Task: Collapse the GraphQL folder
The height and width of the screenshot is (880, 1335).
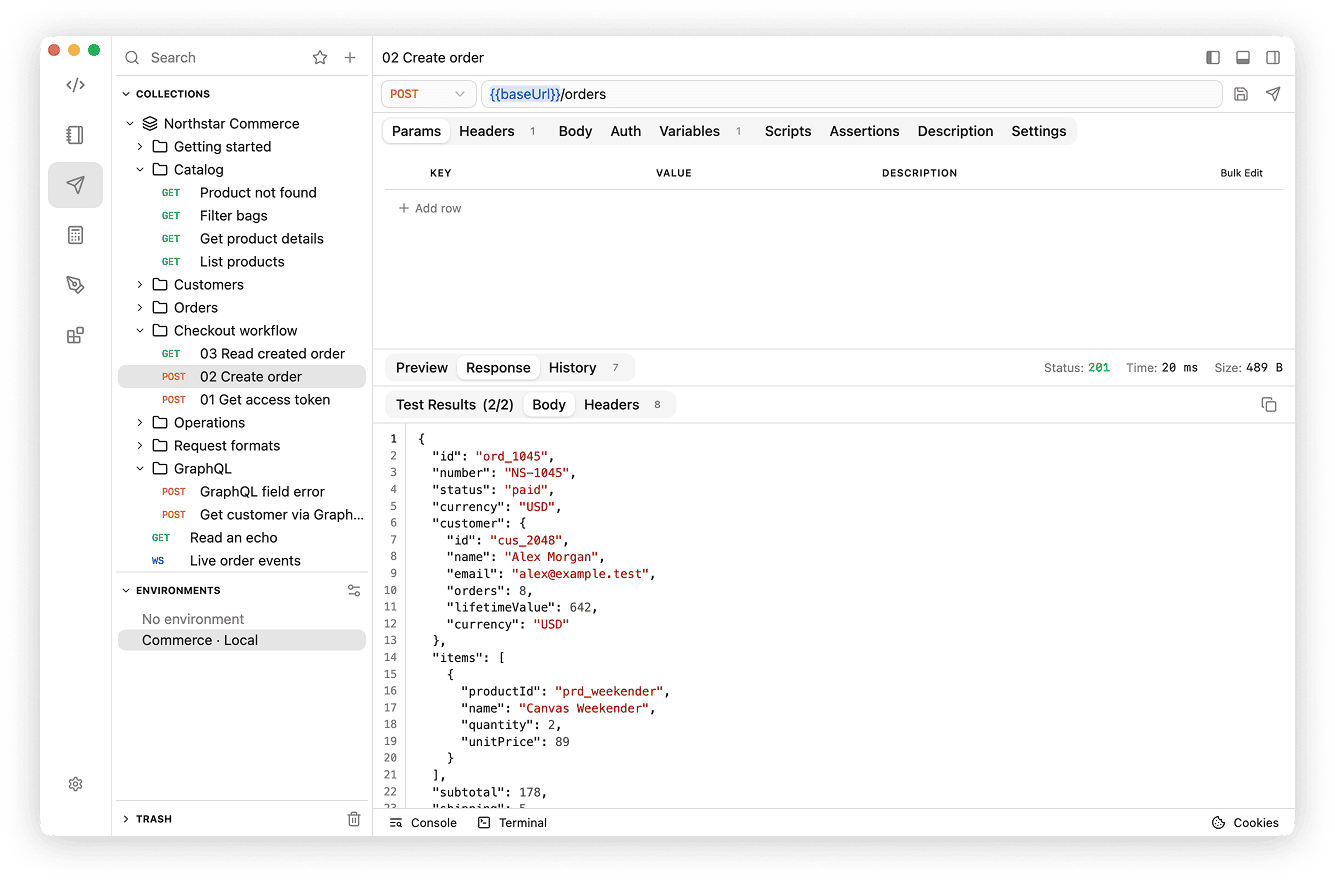Action: tap(140, 469)
